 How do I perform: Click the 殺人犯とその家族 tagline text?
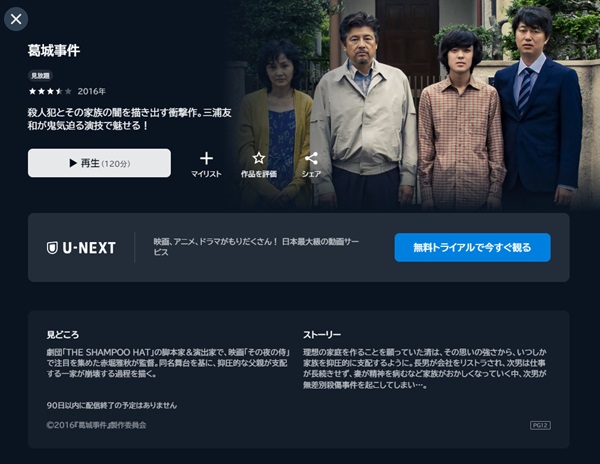coord(129,119)
